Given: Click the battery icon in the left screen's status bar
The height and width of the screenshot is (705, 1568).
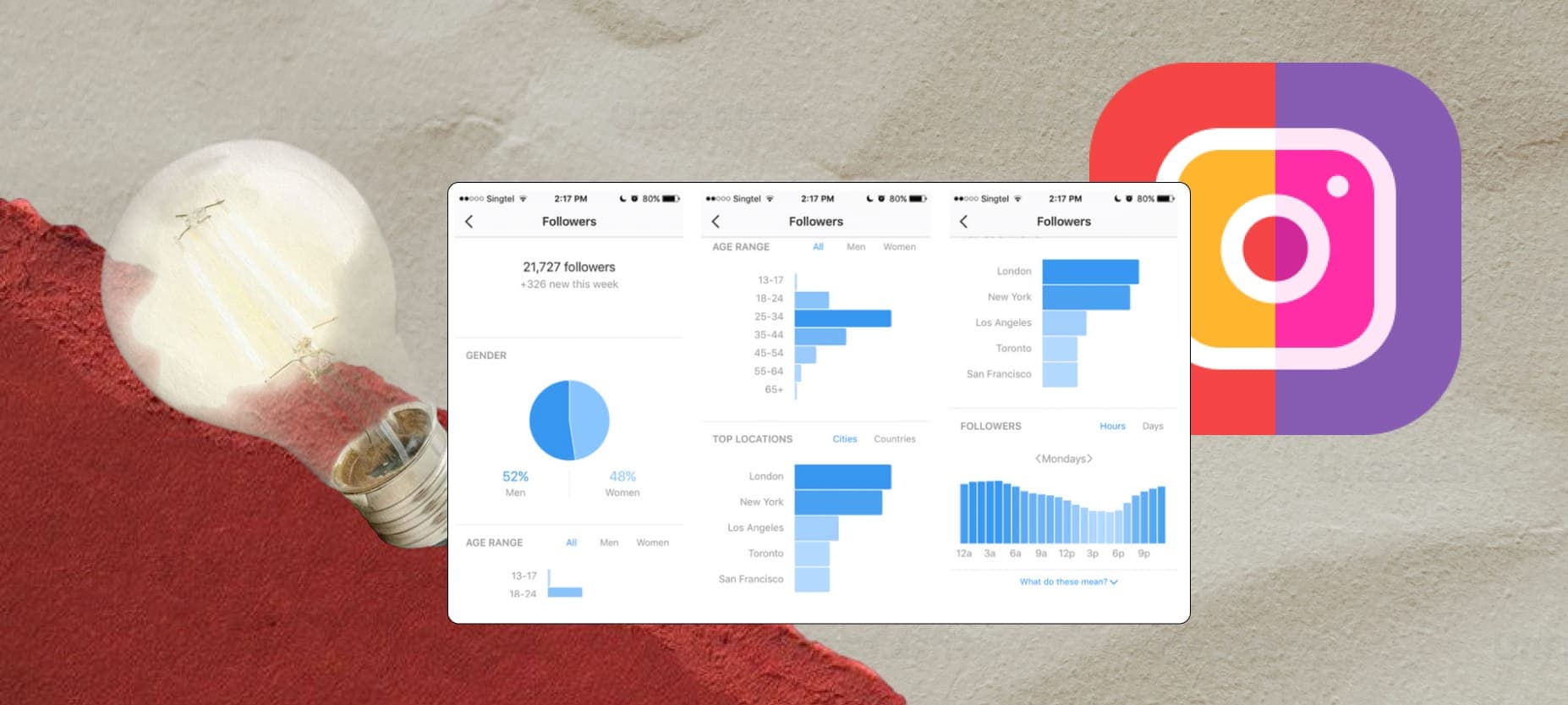Looking at the screenshot, I should pos(671,199).
